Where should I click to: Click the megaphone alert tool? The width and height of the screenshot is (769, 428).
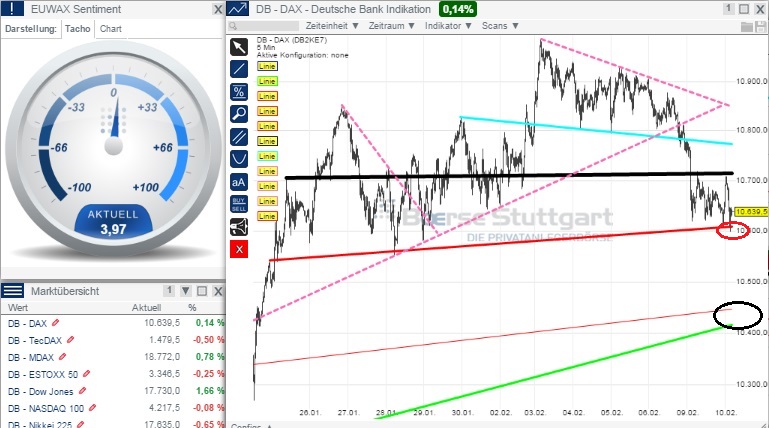pos(239,227)
